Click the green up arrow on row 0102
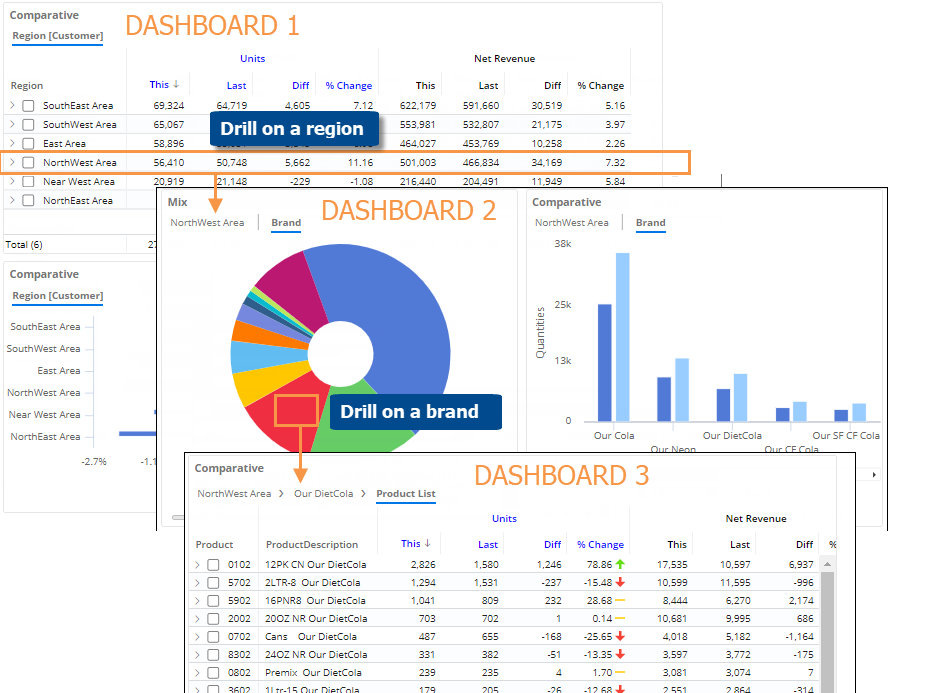This screenshot has width=949, height=693. pyautogui.click(x=620, y=564)
